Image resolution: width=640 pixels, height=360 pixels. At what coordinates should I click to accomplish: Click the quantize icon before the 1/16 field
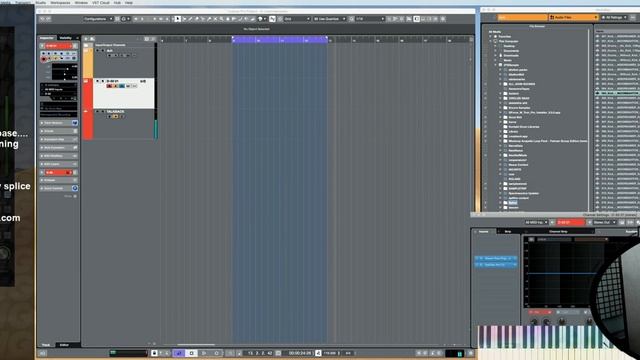(x=351, y=19)
